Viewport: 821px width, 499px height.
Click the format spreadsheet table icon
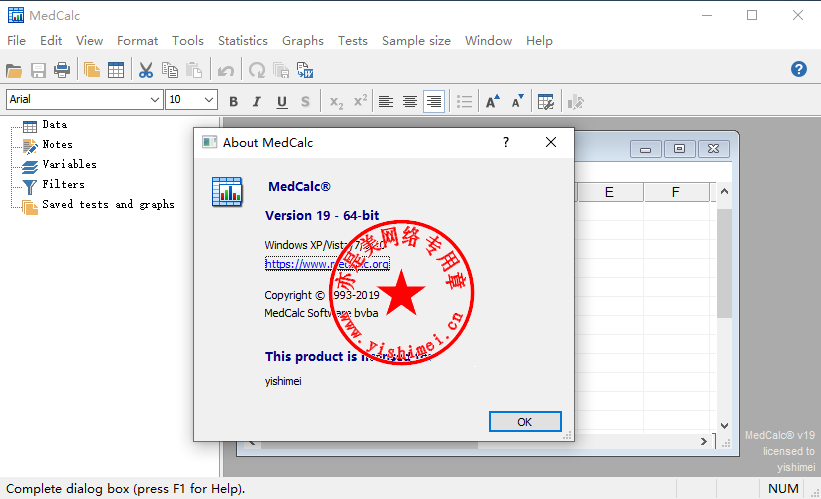[546, 102]
